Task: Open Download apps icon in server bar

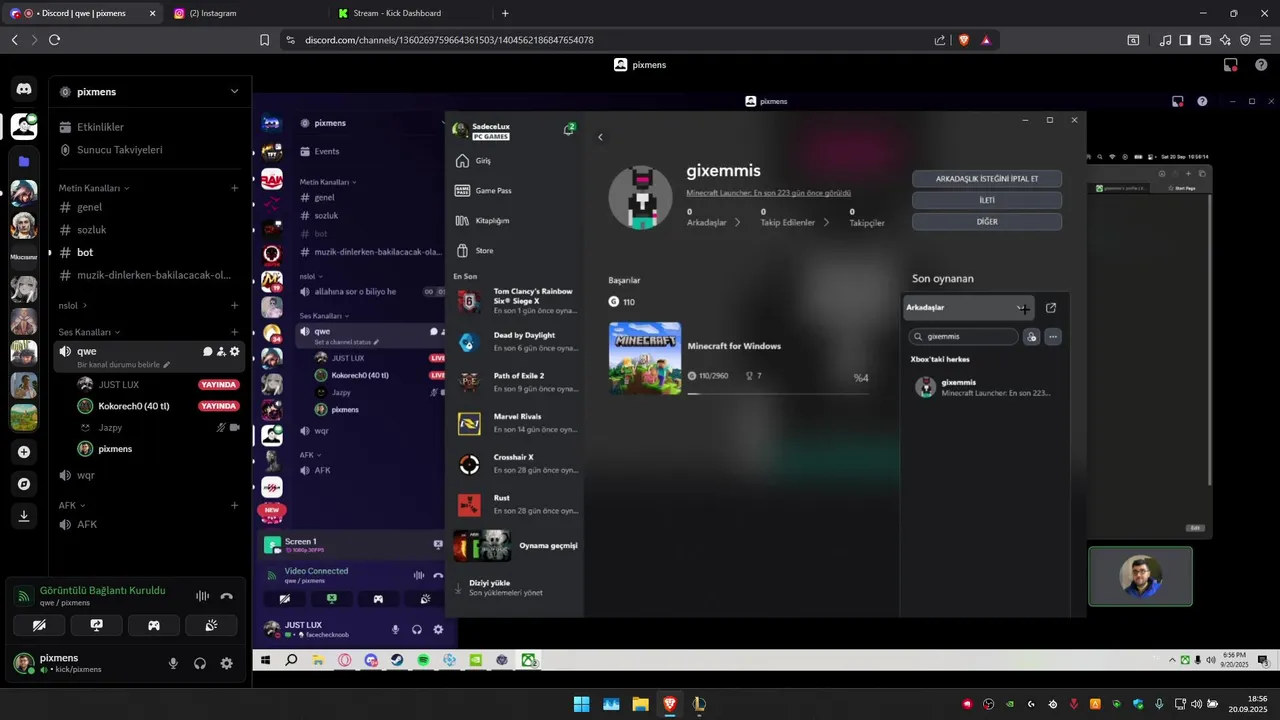Action: 24,516
